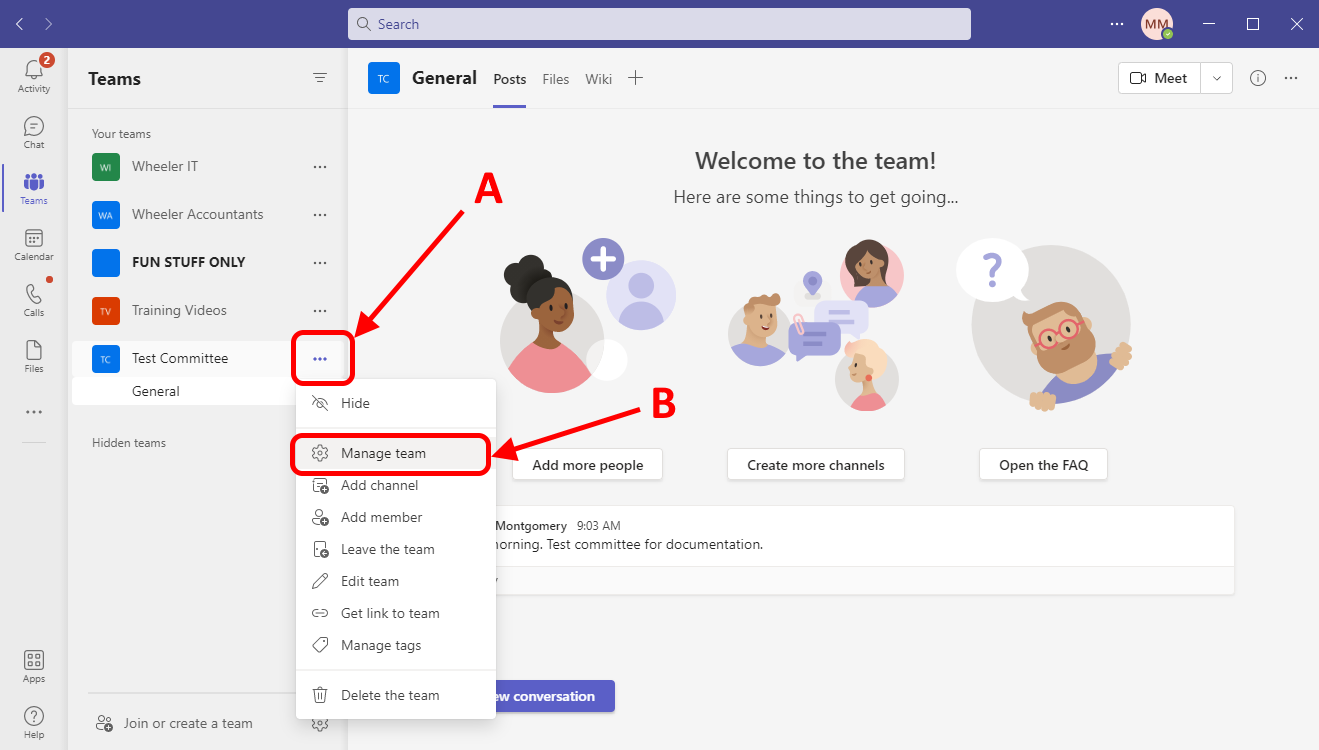This screenshot has height=750, width=1319.
Task: Click Create more channels button
Action: point(816,465)
